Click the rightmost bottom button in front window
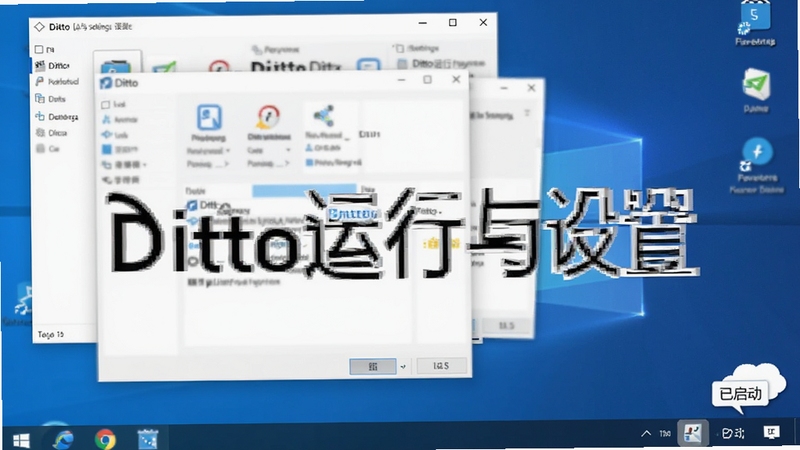This screenshot has width=800, height=450. click(x=441, y=366)
